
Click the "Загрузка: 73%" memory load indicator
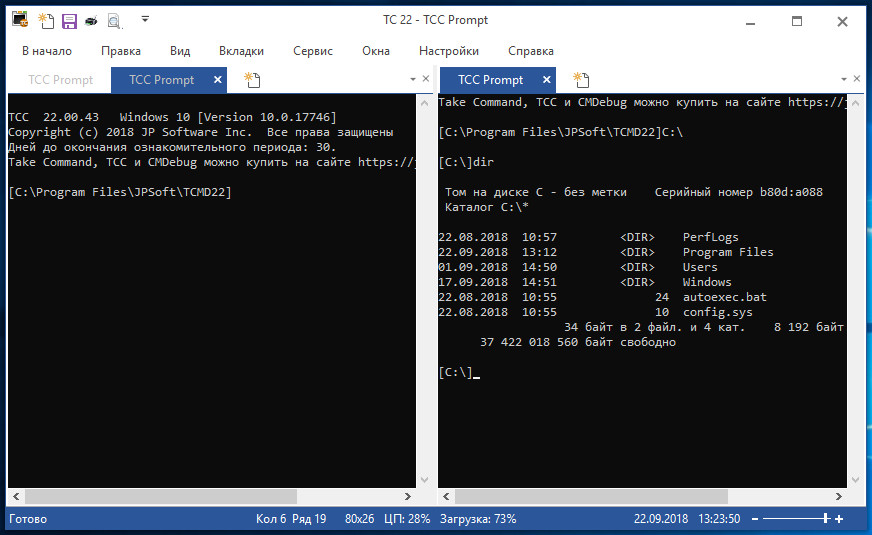[478, 519]
